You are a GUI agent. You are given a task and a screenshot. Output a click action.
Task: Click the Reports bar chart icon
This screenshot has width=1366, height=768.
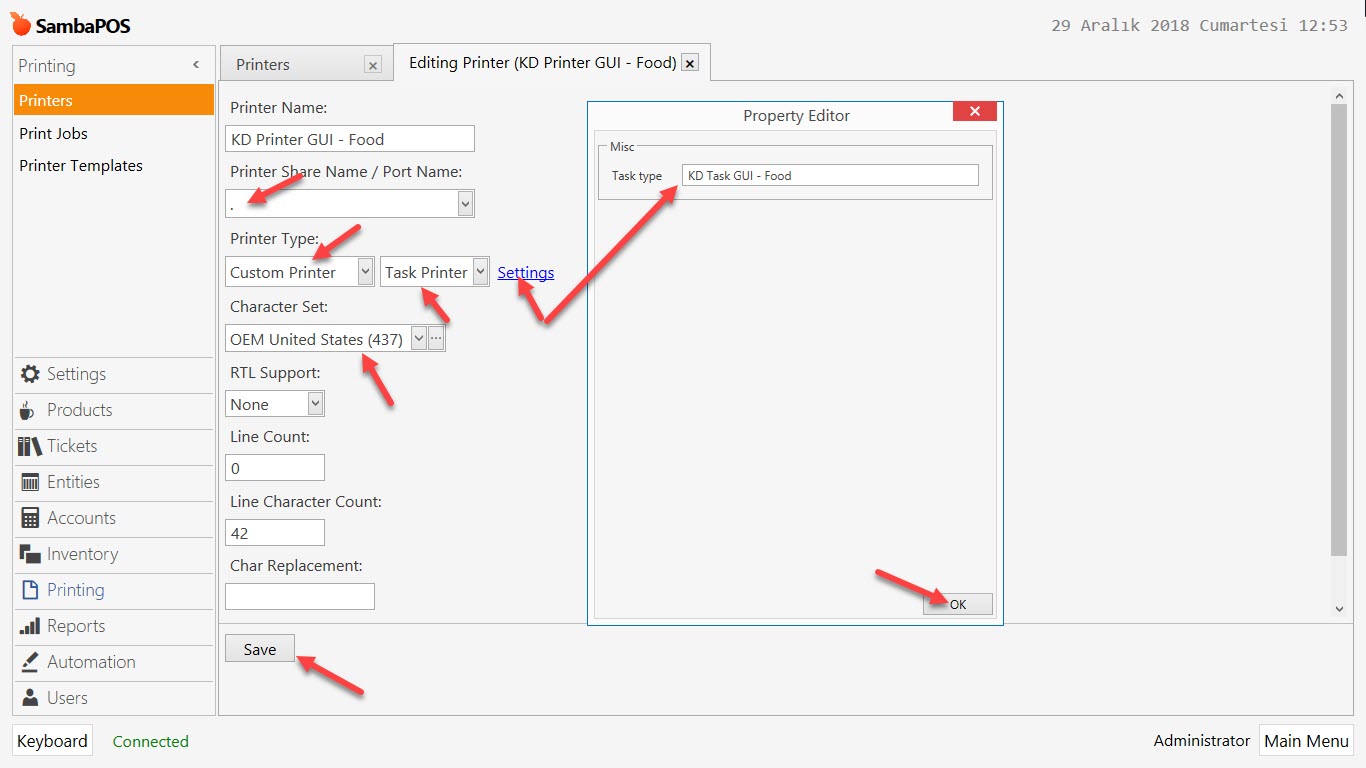[x=30, y=626]
